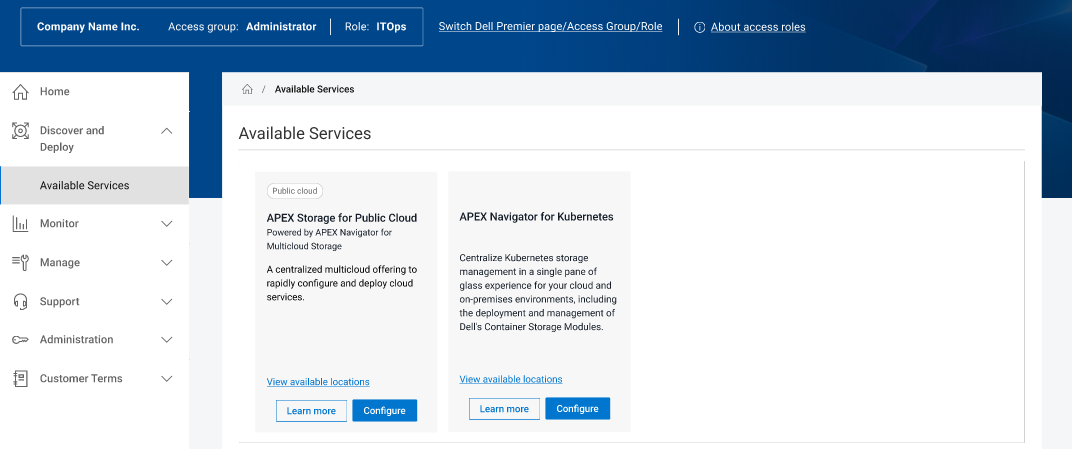Click the breadcrumb home icon
1072x449 pixels.
pos(247,89)
